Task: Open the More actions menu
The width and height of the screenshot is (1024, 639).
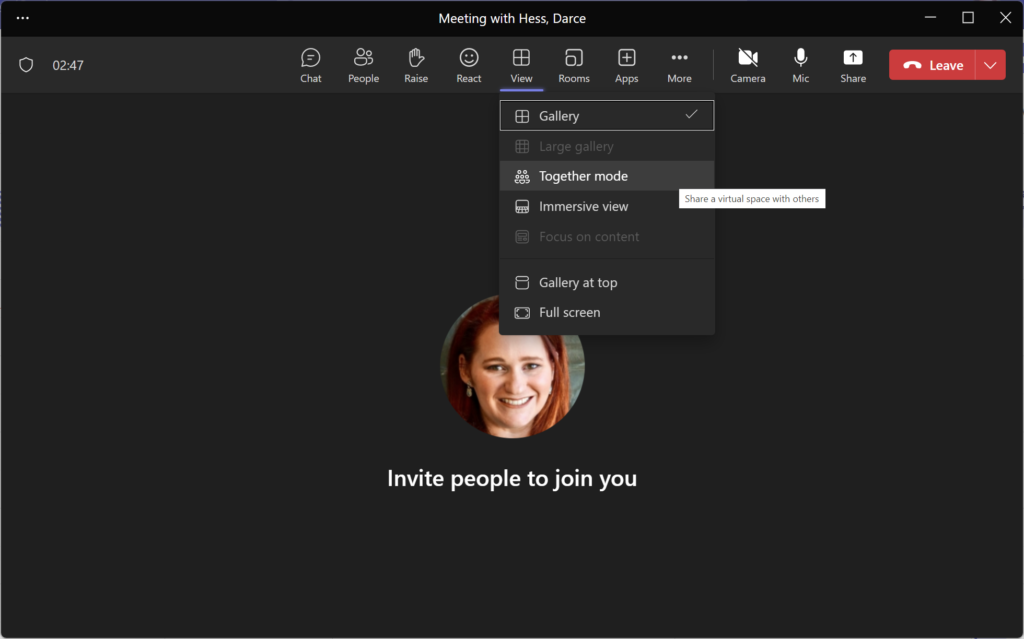Action: click(679, 65)
